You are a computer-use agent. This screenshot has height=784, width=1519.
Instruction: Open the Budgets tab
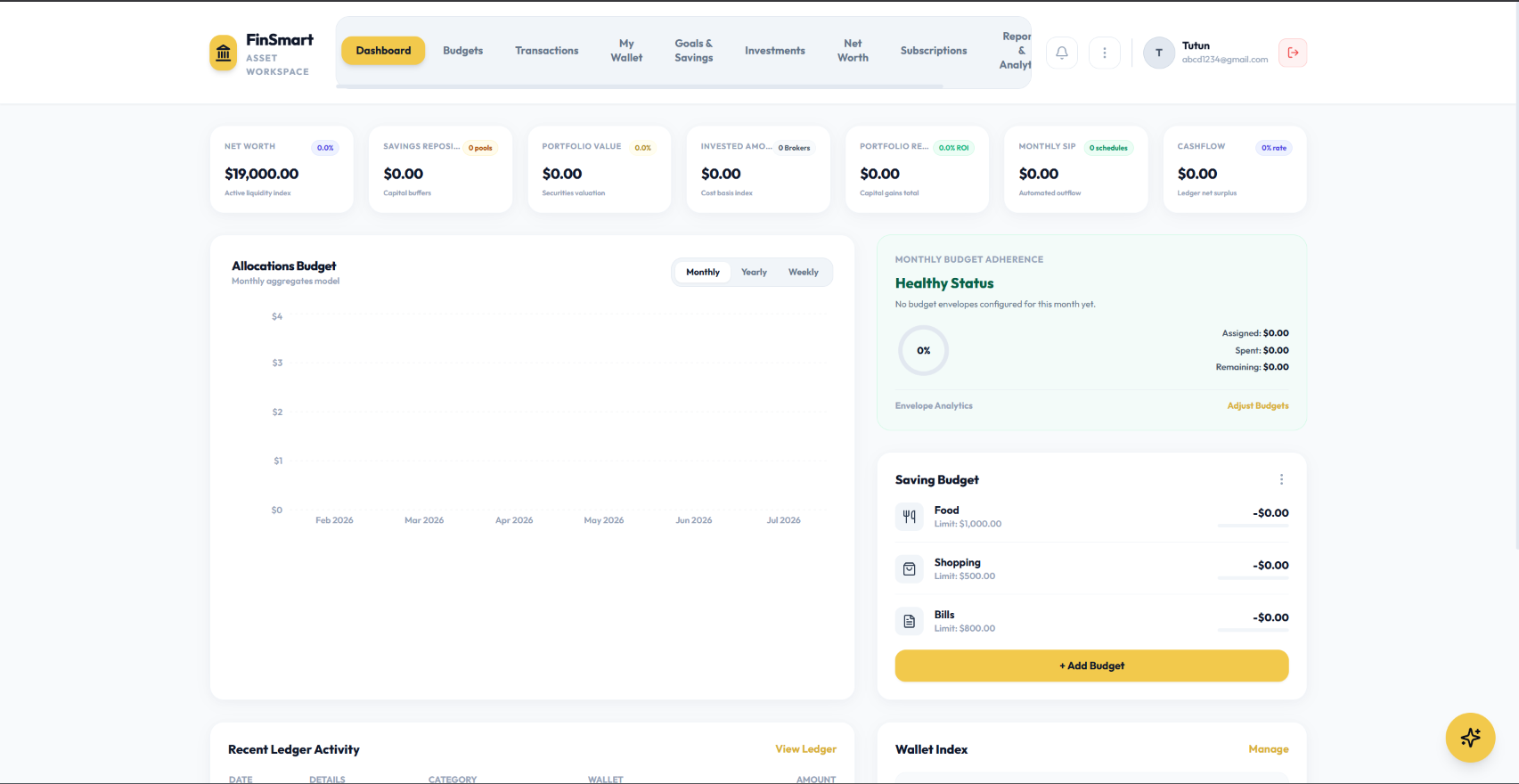[463, 51]
